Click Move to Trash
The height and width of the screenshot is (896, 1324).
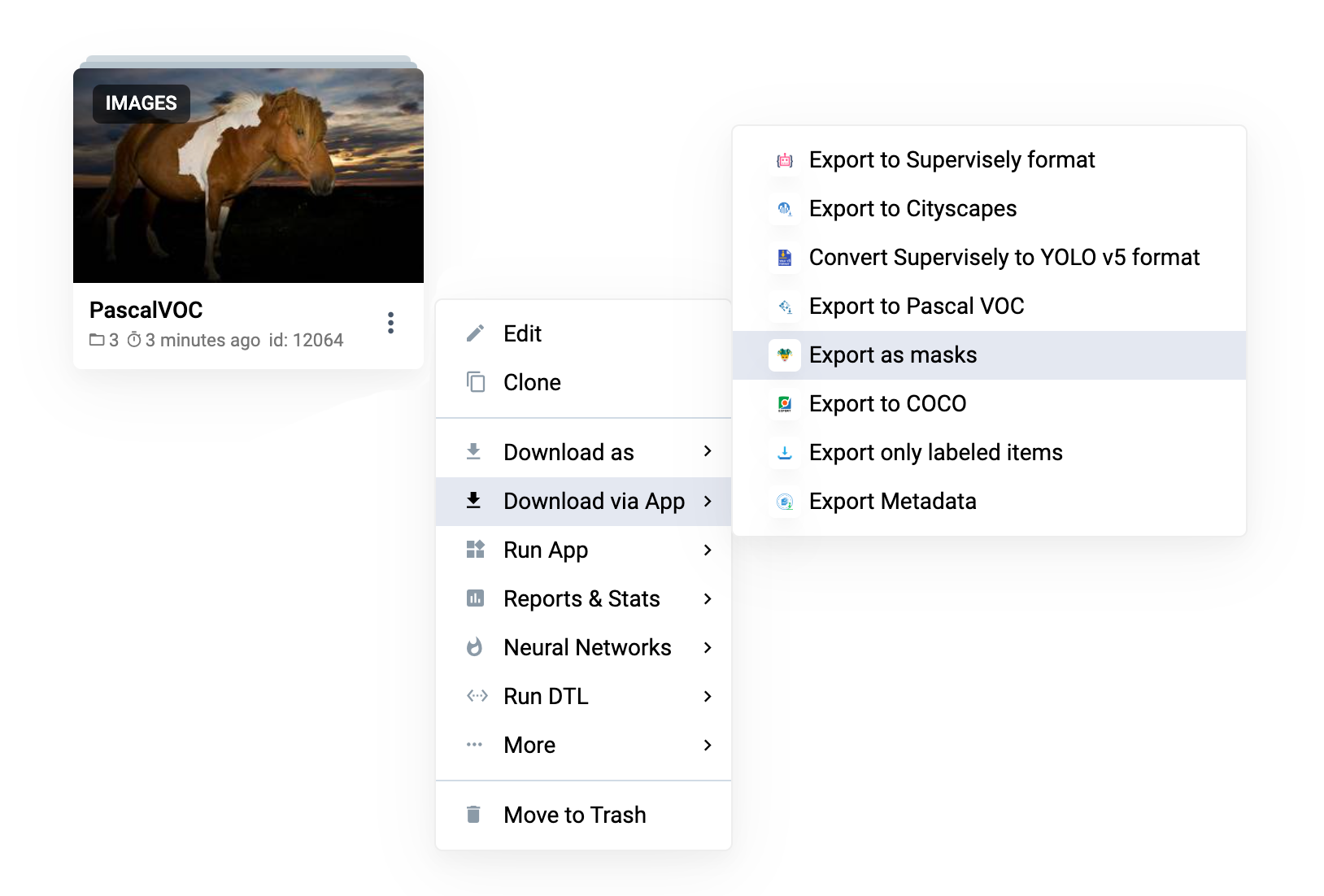pos(574,814)
